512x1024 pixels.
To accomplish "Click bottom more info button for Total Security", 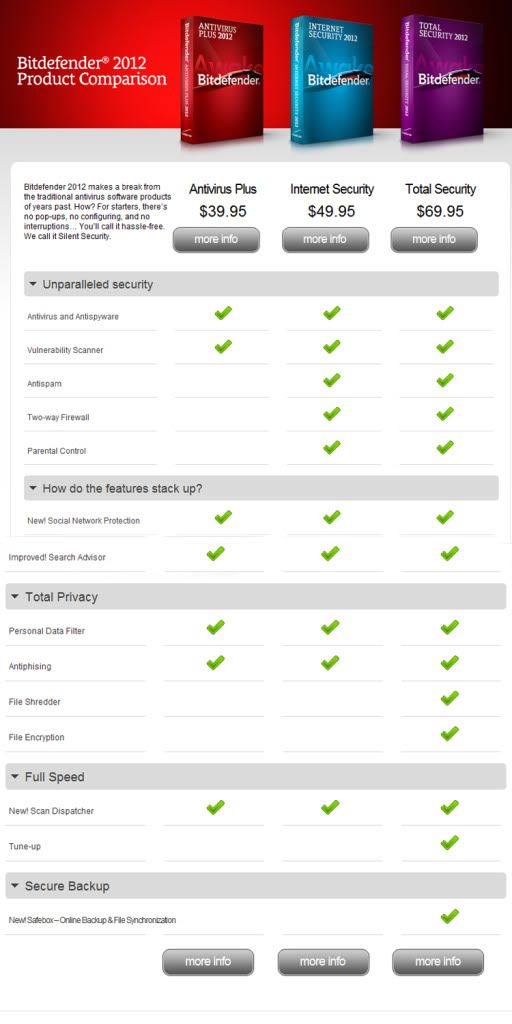I will [x=438, y=962].
